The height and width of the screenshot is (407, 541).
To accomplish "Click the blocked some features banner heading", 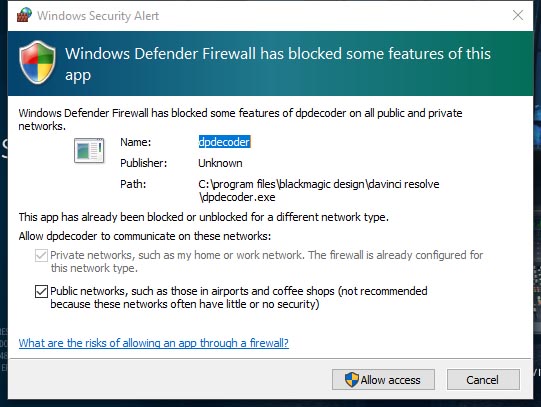I will 278,64.
